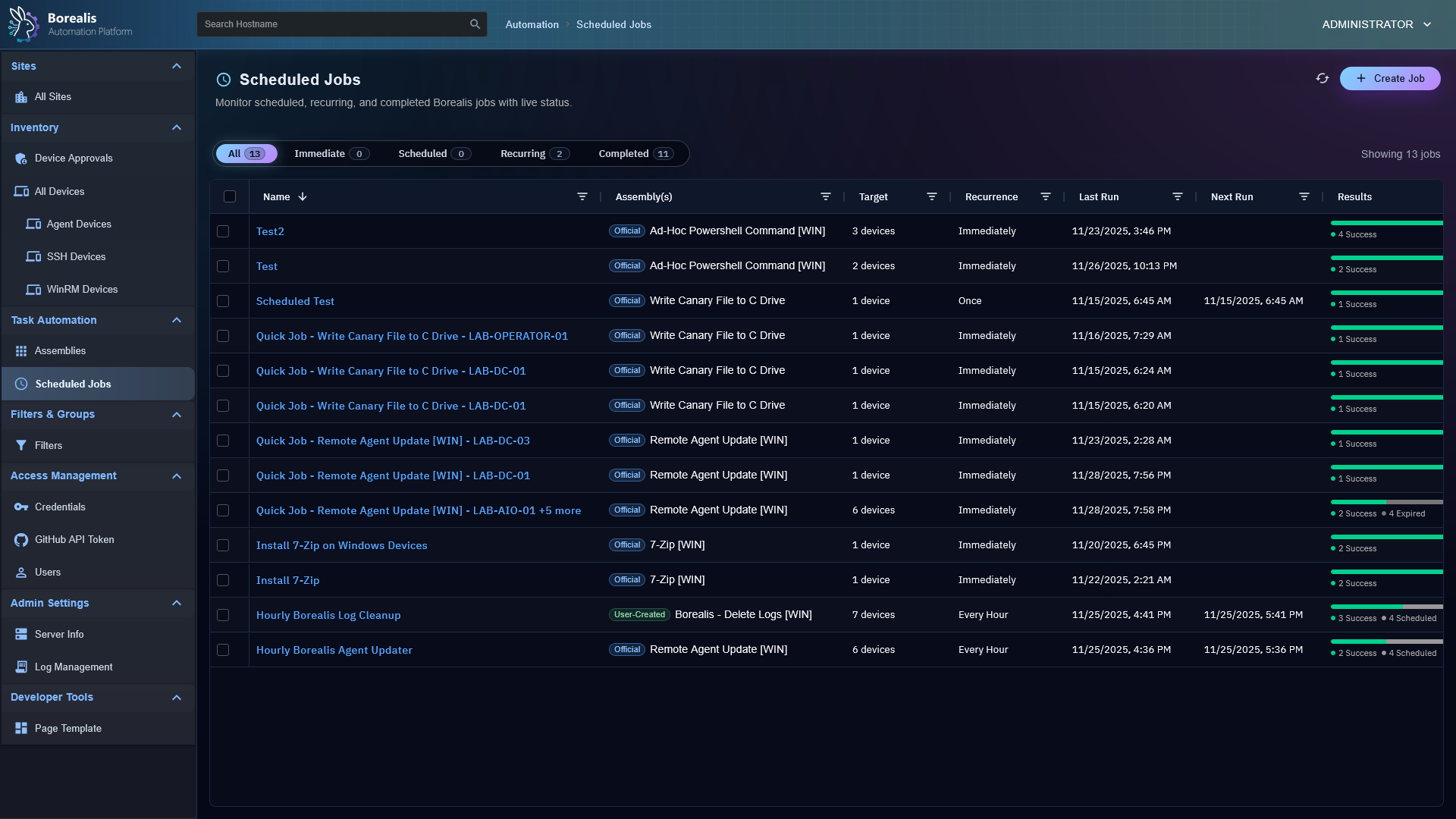
Task: Open the ADMINISTRATOR account dropdown
Action: (x=1376, y=24)
